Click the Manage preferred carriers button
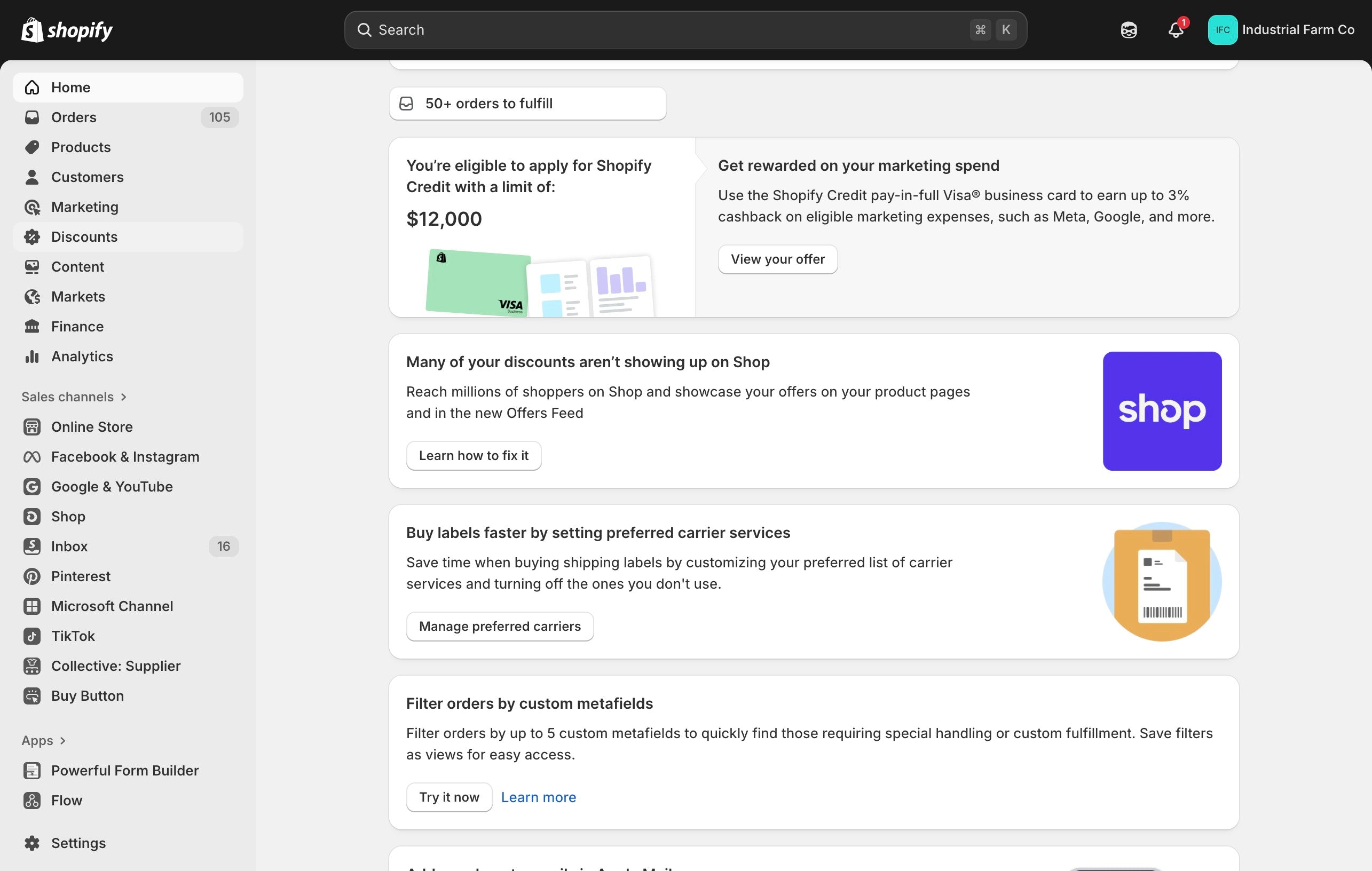This screenshot has width=1372, height=871. tap(499, 626)
